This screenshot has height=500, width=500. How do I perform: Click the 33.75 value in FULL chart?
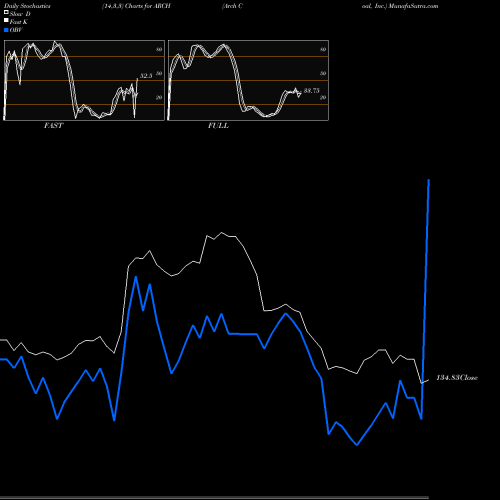pos(312,91)
